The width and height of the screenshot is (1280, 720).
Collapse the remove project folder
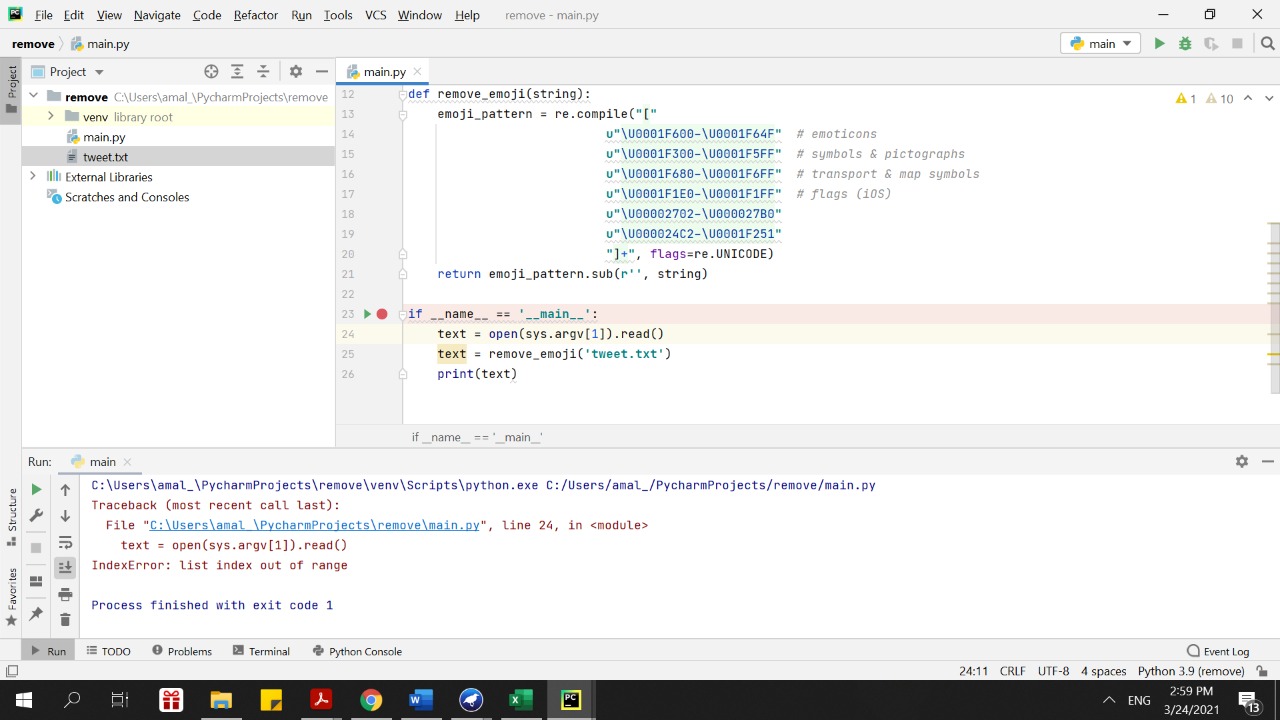click(x=33, y=97)
